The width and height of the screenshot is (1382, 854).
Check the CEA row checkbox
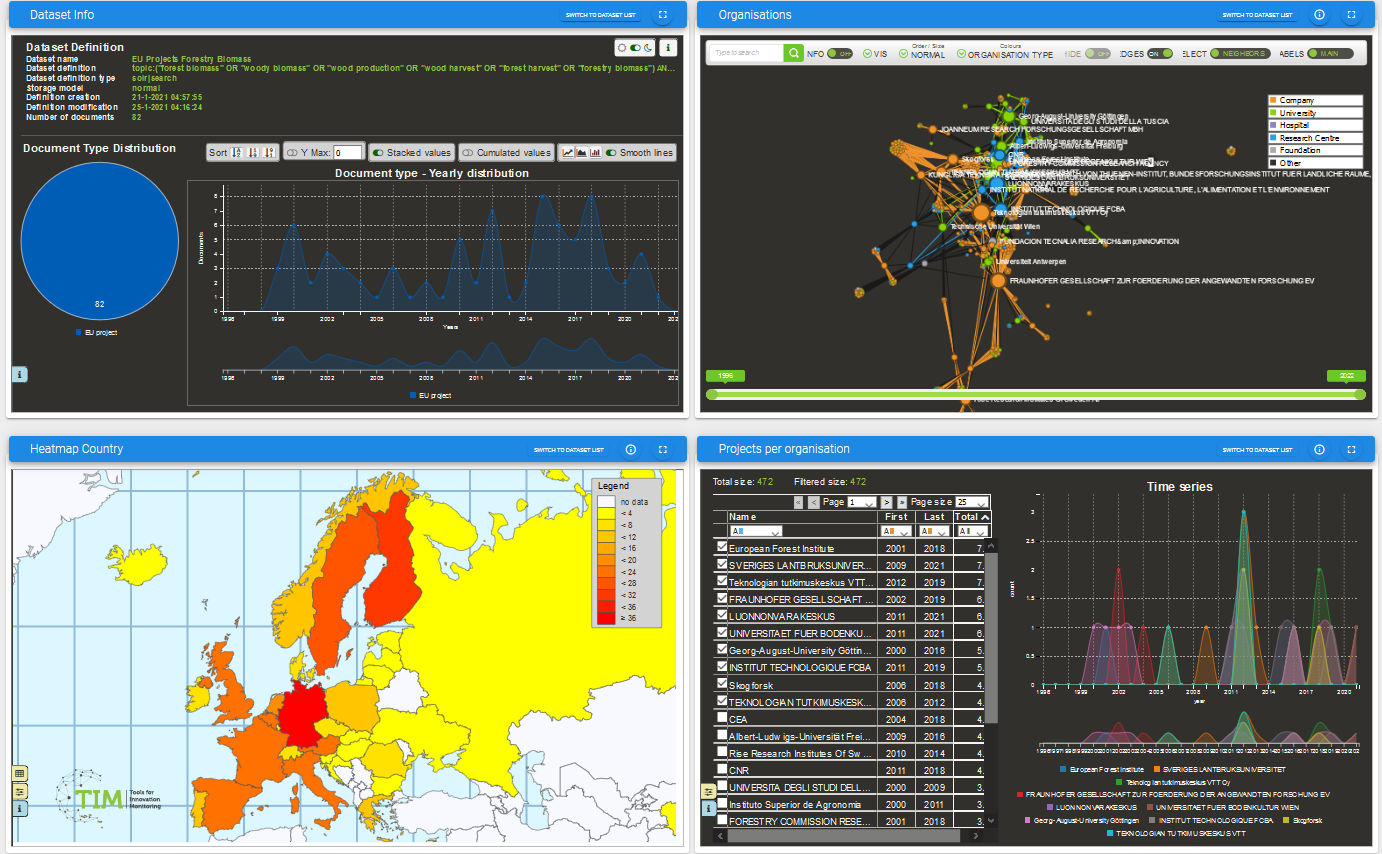[722, 718]
